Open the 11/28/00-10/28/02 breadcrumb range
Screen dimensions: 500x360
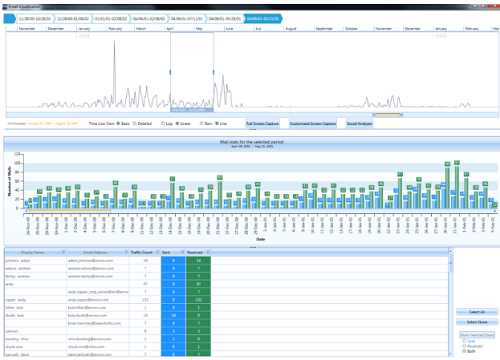pos(35,19)
